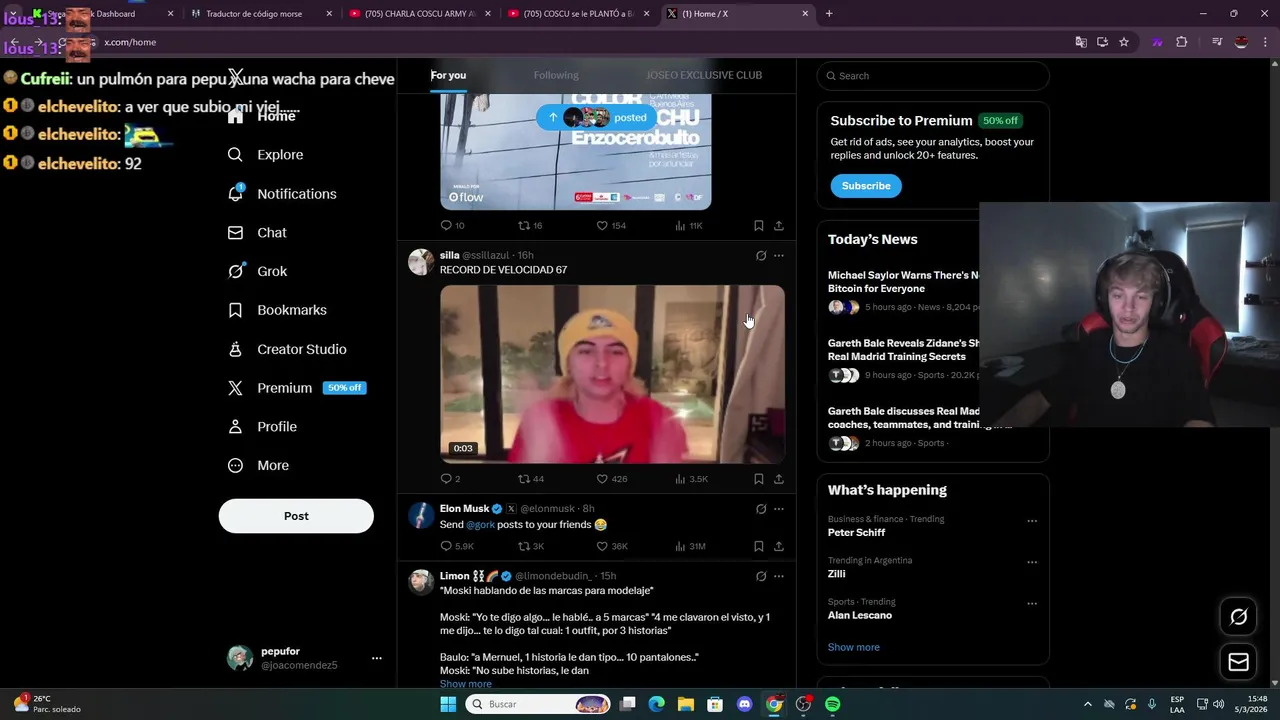1280x720 pixels.
Task: Open floating messages envelope button
Action: [1238, 662]
